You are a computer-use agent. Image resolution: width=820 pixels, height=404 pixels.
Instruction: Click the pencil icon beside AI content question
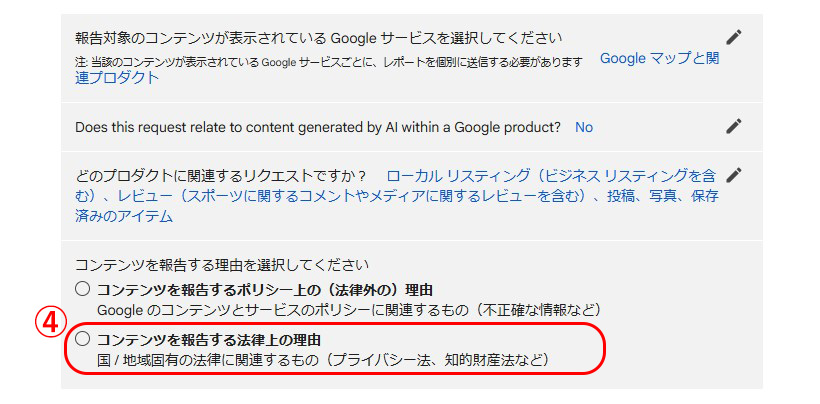click(734, 126)
